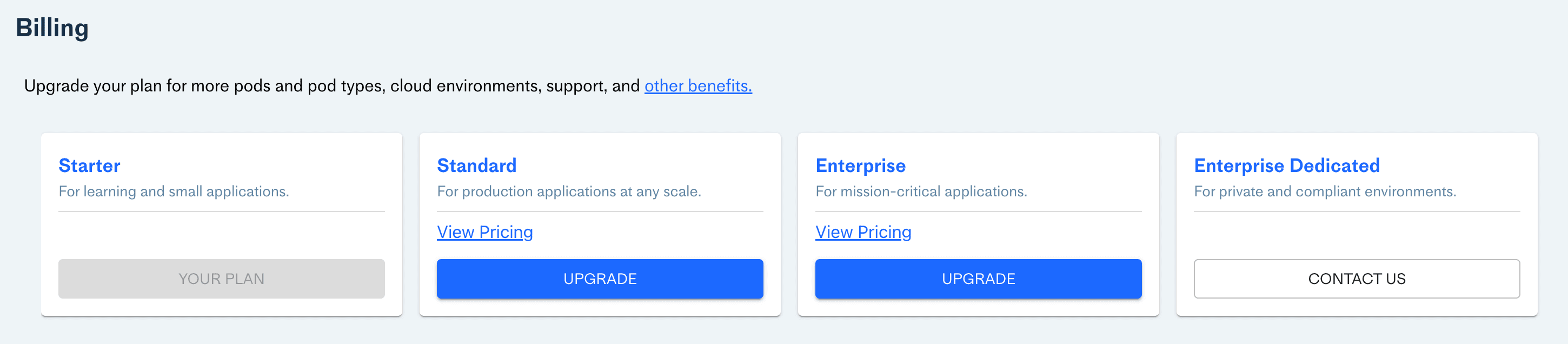Click the CONTACT US button

[x=1356, y=279]
